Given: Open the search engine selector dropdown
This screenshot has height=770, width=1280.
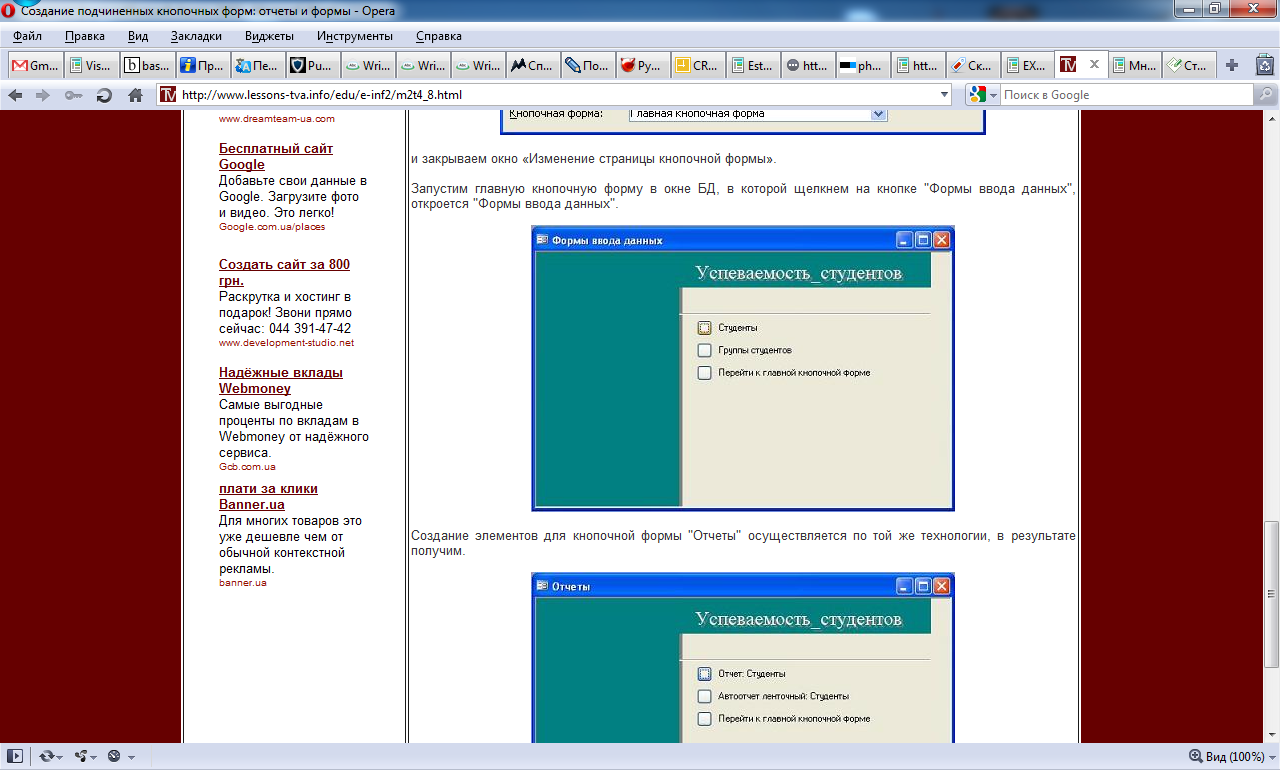Looking at the screenshot, I should [992, 95].
